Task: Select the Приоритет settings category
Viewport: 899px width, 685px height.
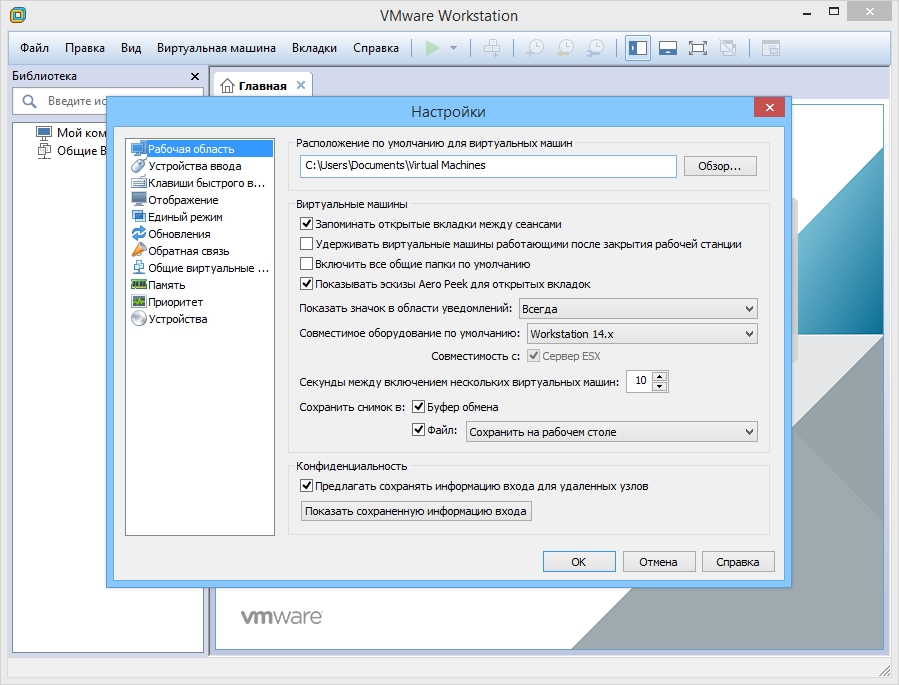Action: [175, 302]
